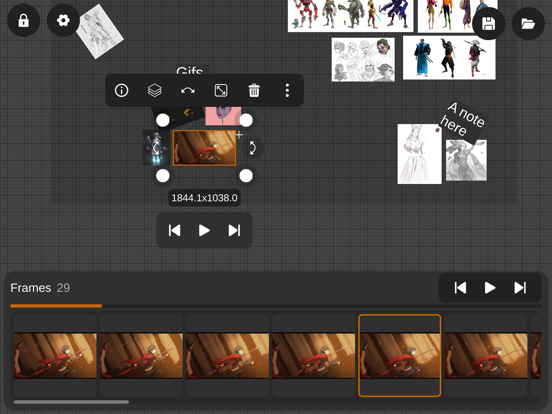
Task: Select the woman in dress pencil sketch
Action: click(419, 153)
